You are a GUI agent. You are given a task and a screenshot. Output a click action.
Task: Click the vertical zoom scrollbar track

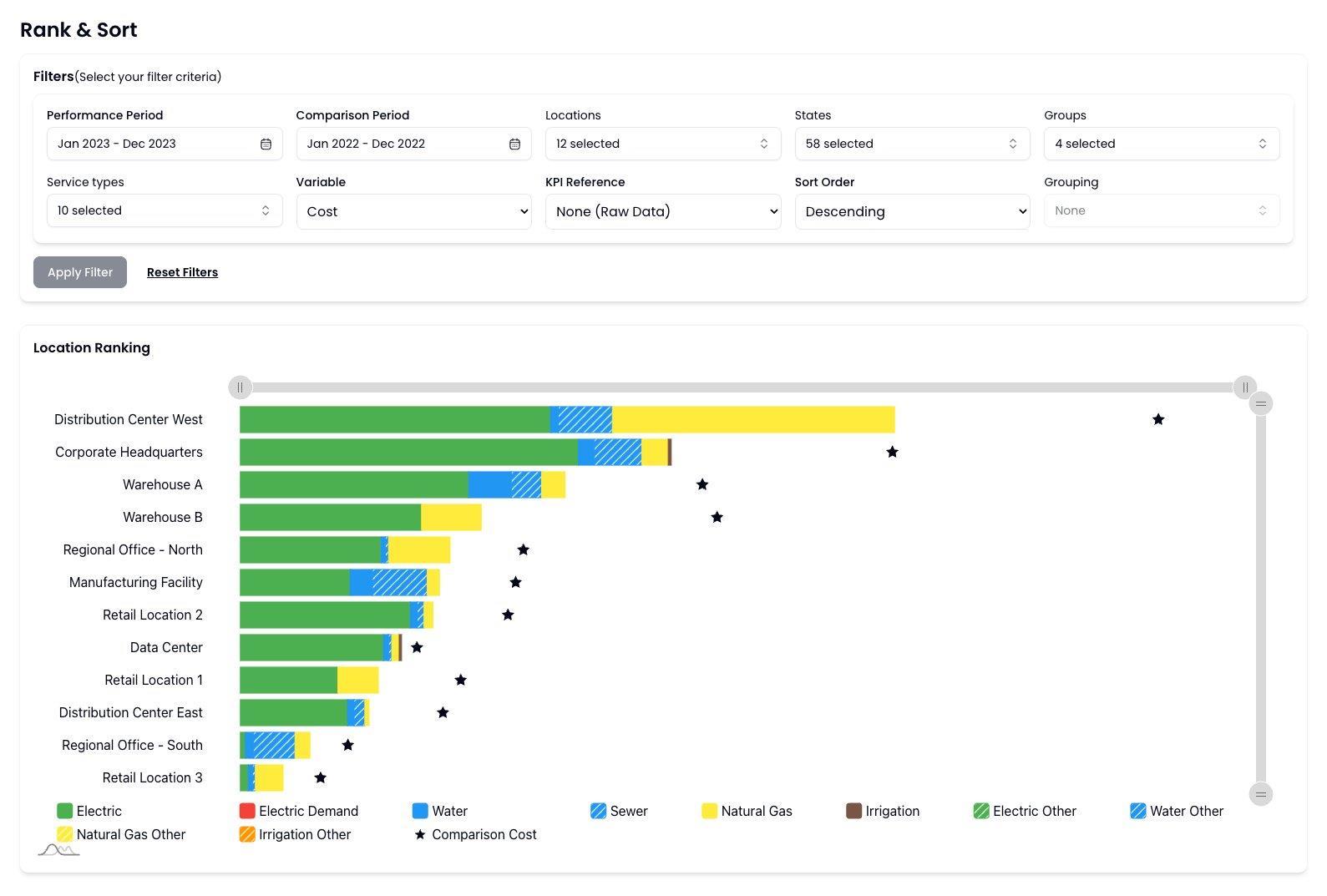1260,599
